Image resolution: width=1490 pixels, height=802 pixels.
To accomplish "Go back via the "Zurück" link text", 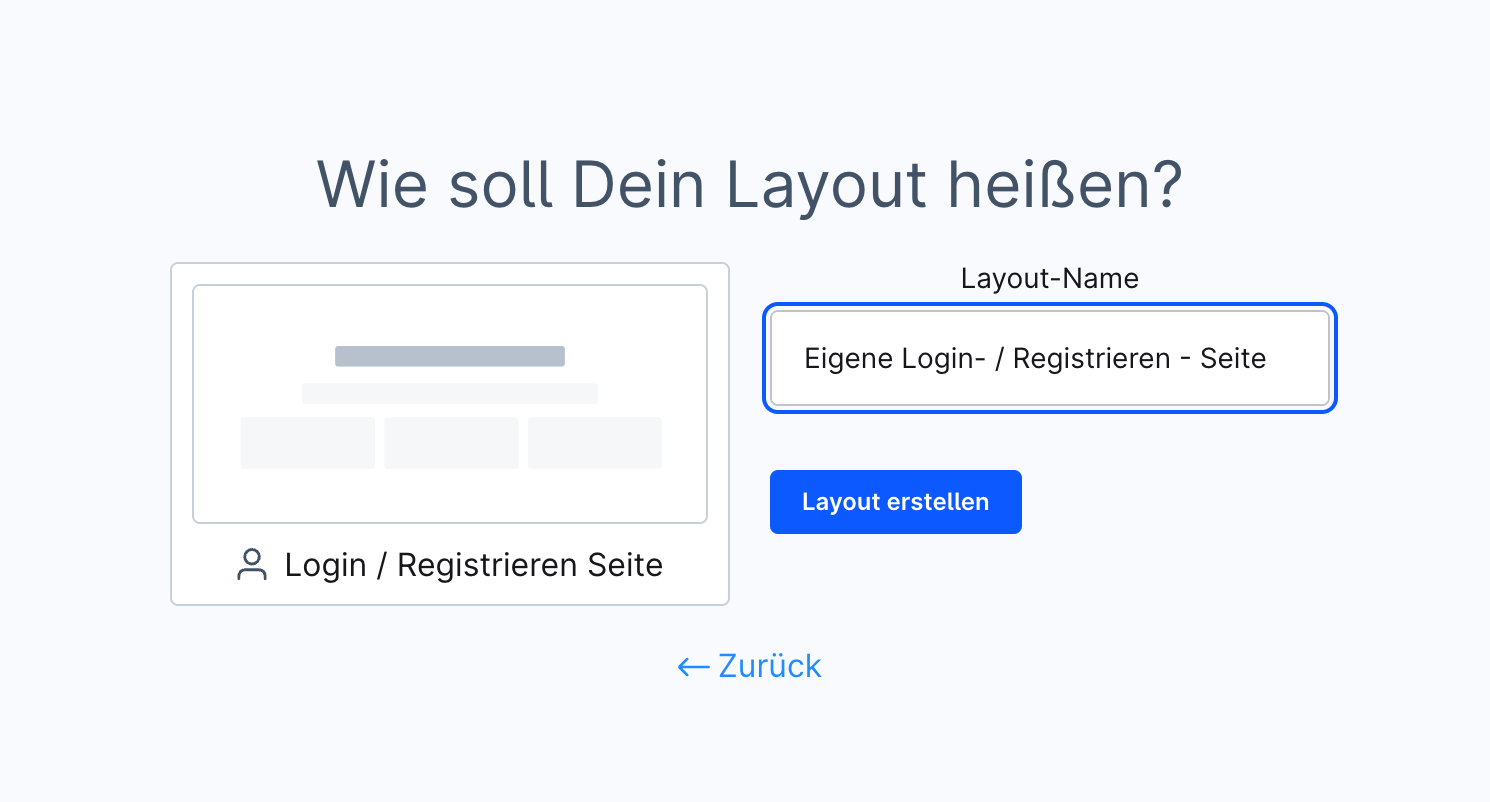I will (770, 667).
